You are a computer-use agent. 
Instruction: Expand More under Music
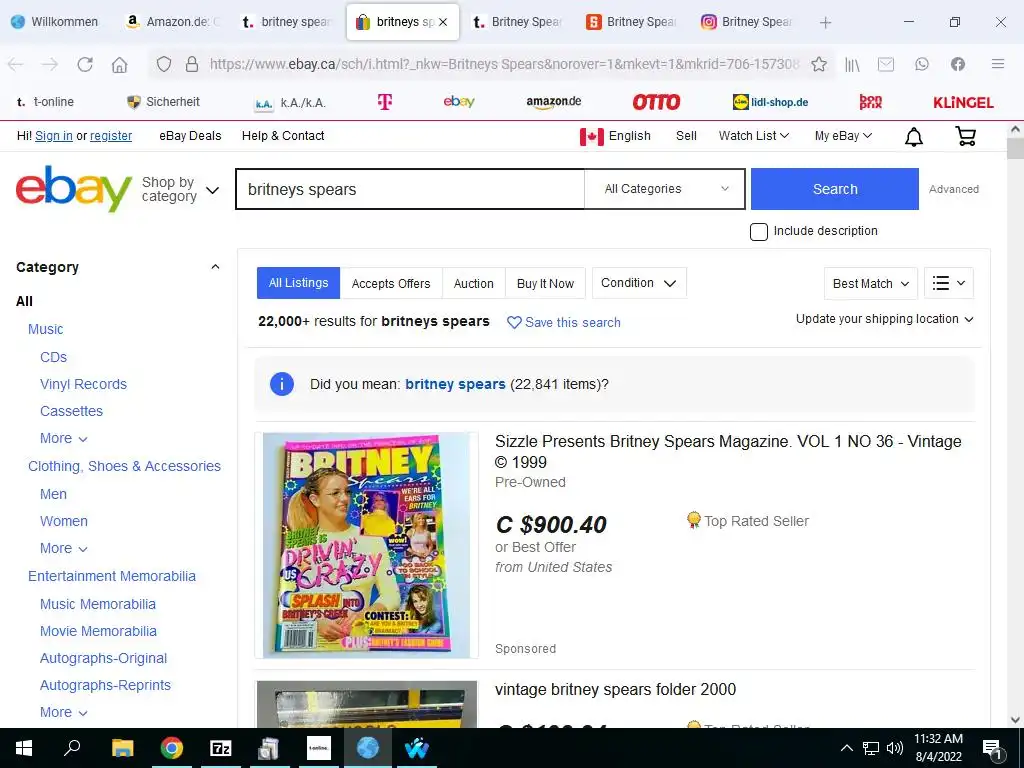click(x=63, y=438)
